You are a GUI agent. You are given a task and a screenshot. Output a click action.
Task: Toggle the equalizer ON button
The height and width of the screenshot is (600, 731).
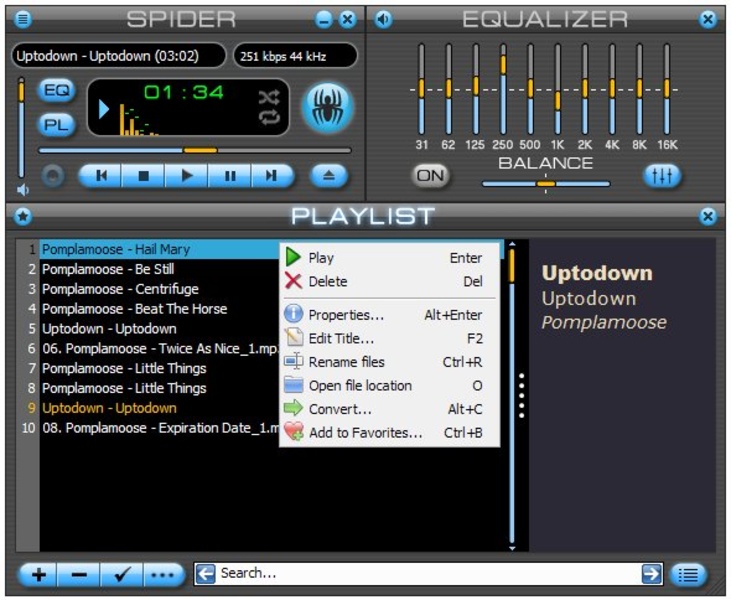[431, 176]
